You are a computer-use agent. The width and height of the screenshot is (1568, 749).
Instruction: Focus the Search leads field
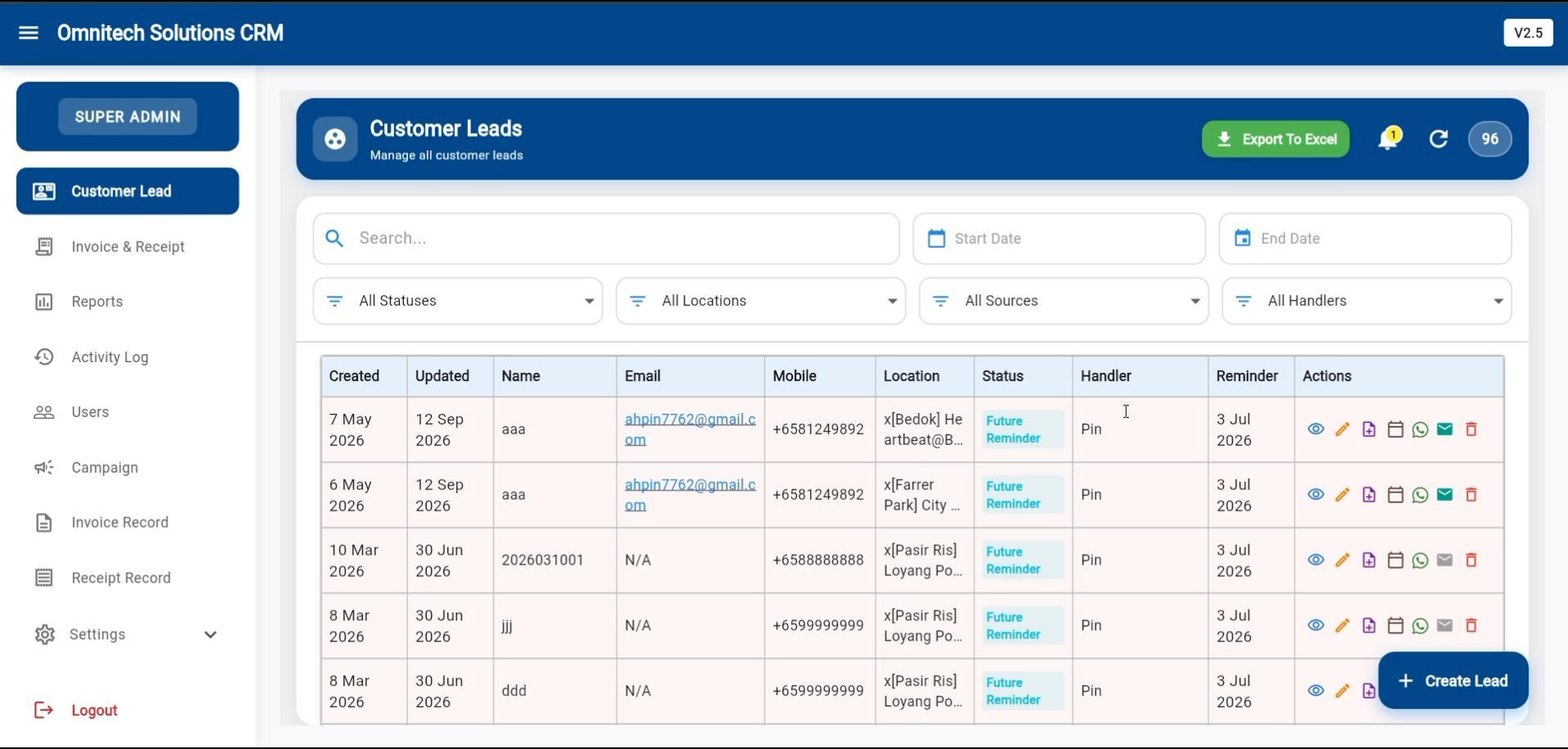(x=606, y=238)
